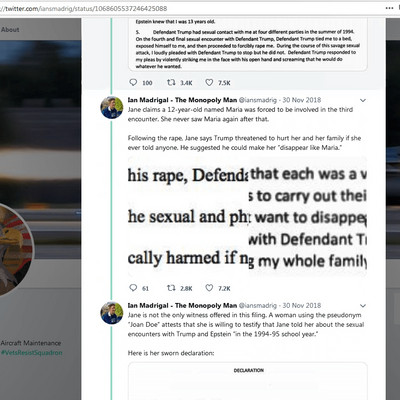The image size is (400, 400).
Task: Reply to tweet with 61 replies
Action: pos(133,288)
